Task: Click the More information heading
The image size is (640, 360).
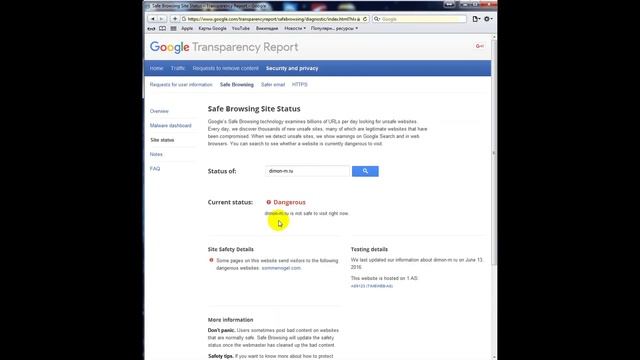Action: 231,320
